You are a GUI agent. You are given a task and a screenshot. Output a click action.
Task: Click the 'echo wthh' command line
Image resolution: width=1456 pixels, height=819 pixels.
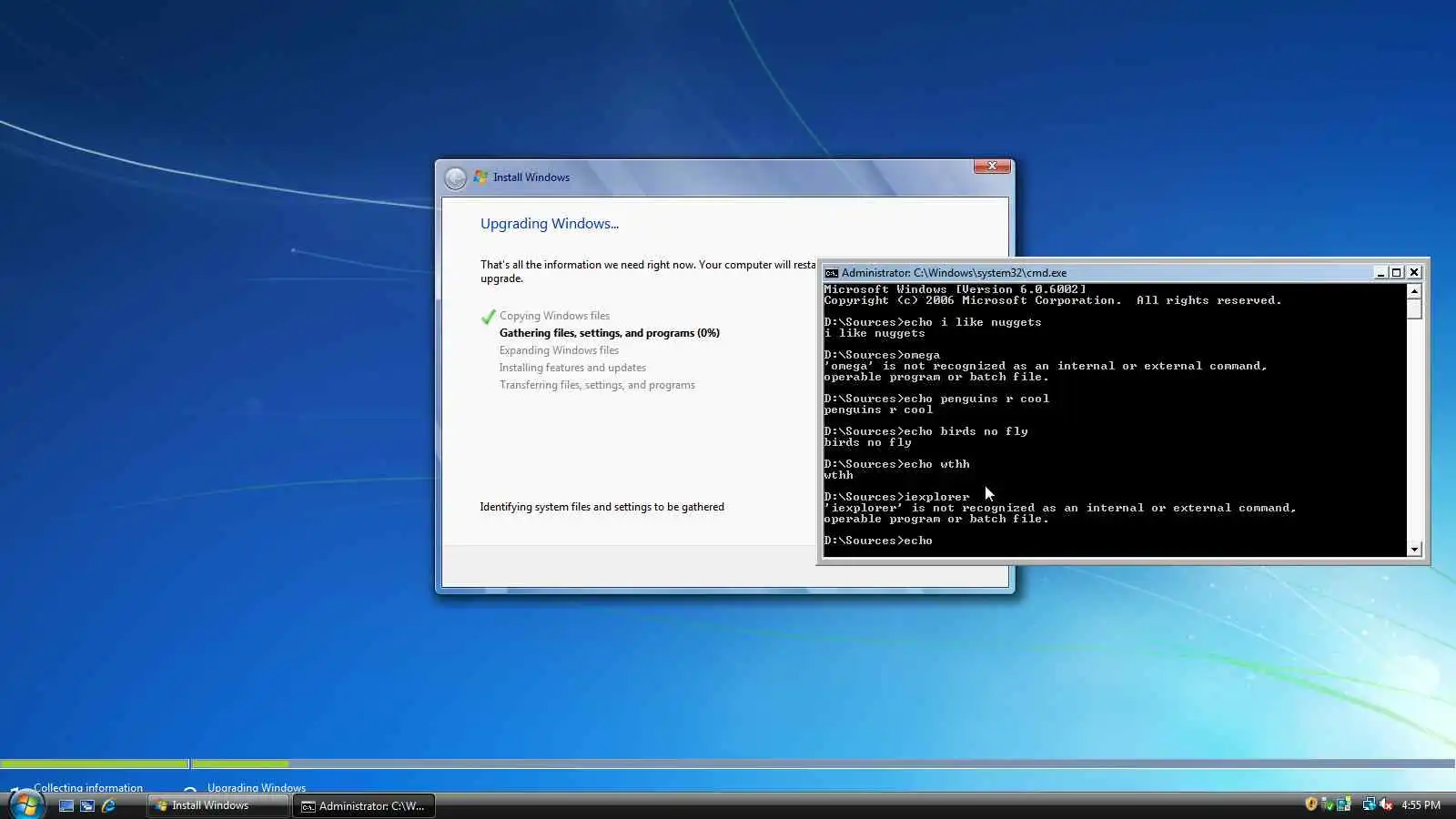[x=896, y=464]
